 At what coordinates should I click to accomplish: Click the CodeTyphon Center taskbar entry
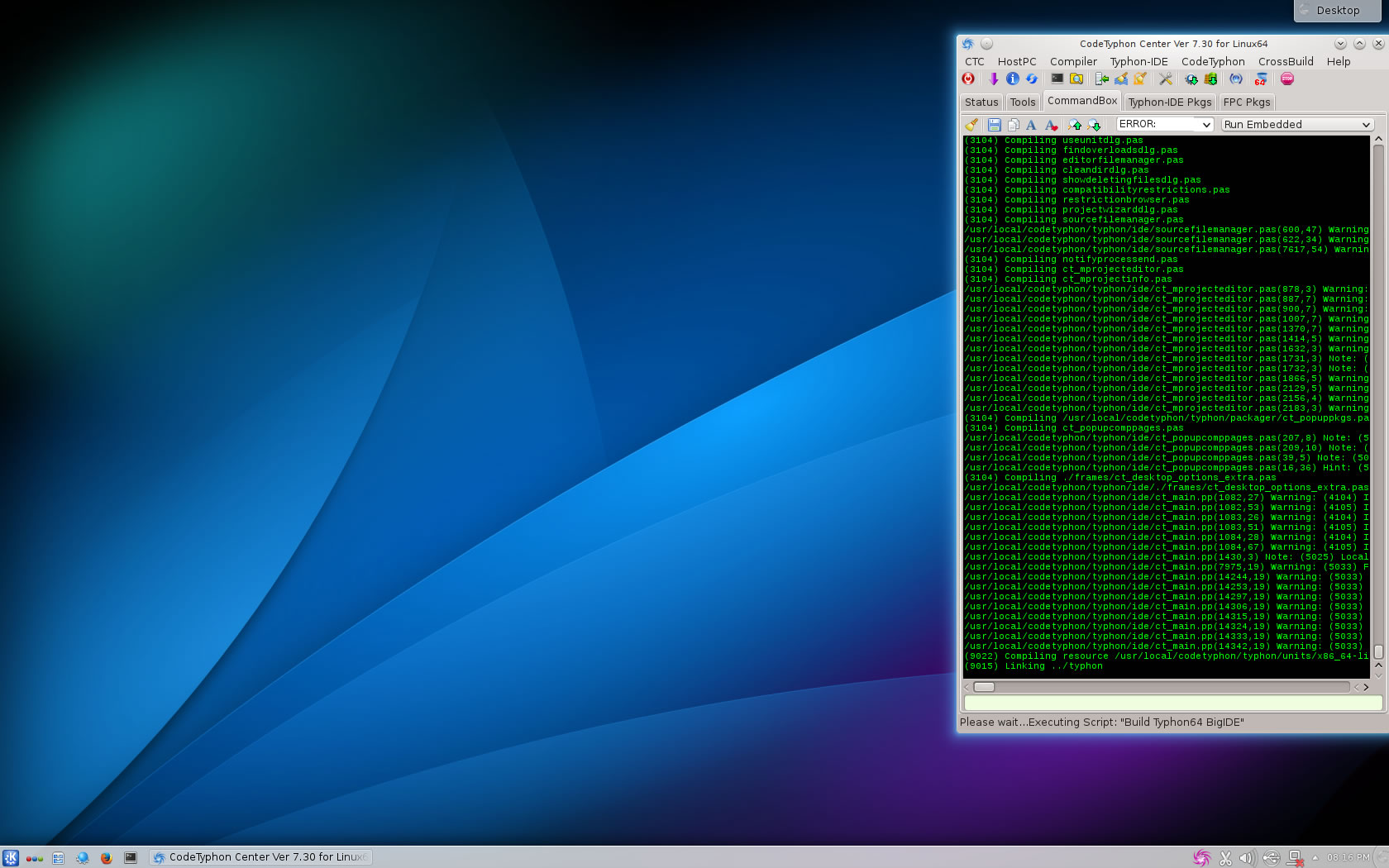click(260, 857)
